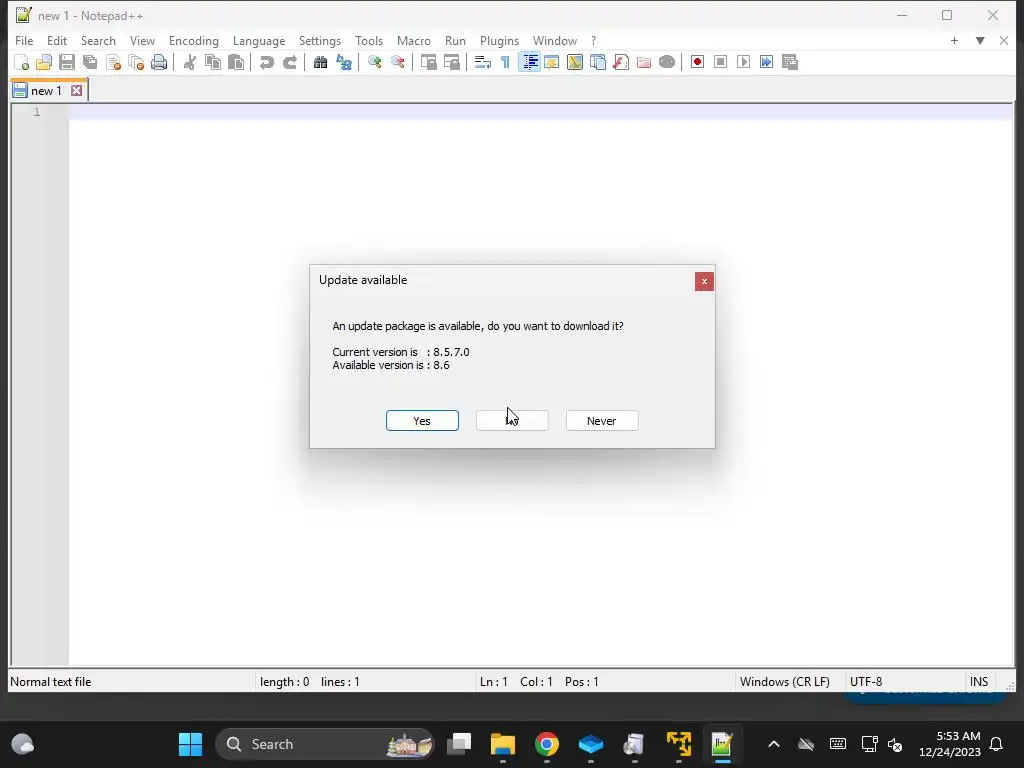Screen dimensions: 1024x768
Task: Print the document toolbar icon
Action: 159,62
